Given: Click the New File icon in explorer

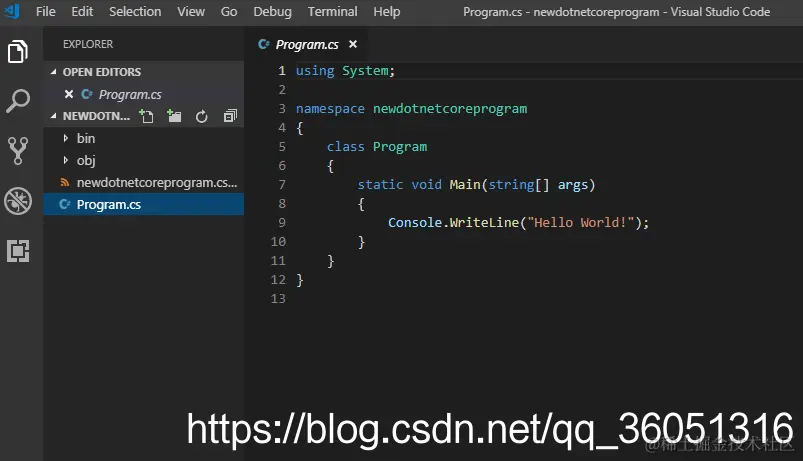Looking at the screenshot, I should click(x=146, y=116).
